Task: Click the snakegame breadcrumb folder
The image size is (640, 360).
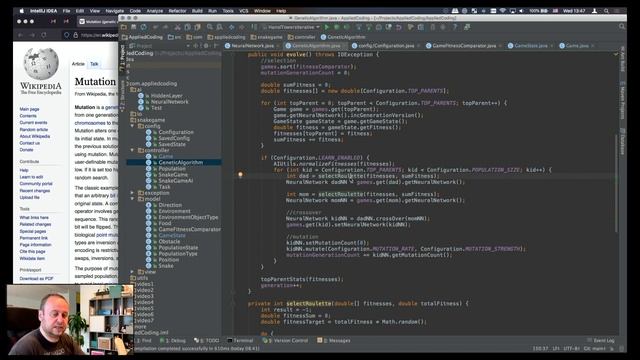Action: (266, 37)
